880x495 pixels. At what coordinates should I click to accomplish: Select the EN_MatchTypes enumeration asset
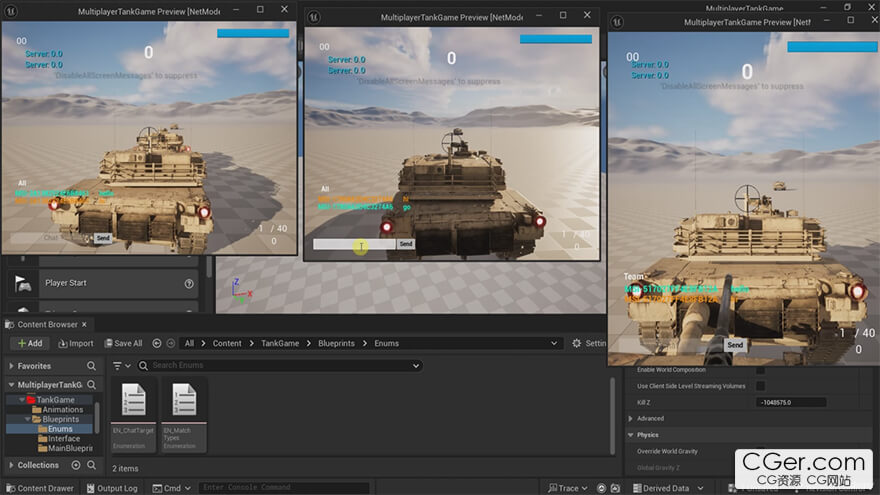pyautogui.click(x=184, y=415)
